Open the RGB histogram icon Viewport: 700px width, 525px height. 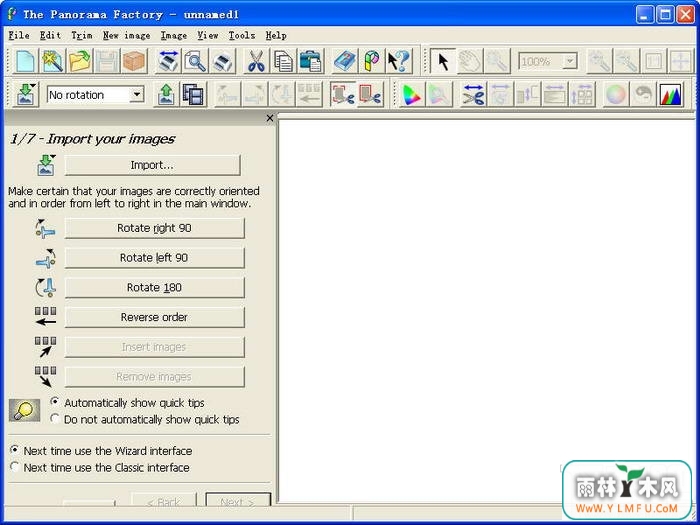[x=671, y=94]
